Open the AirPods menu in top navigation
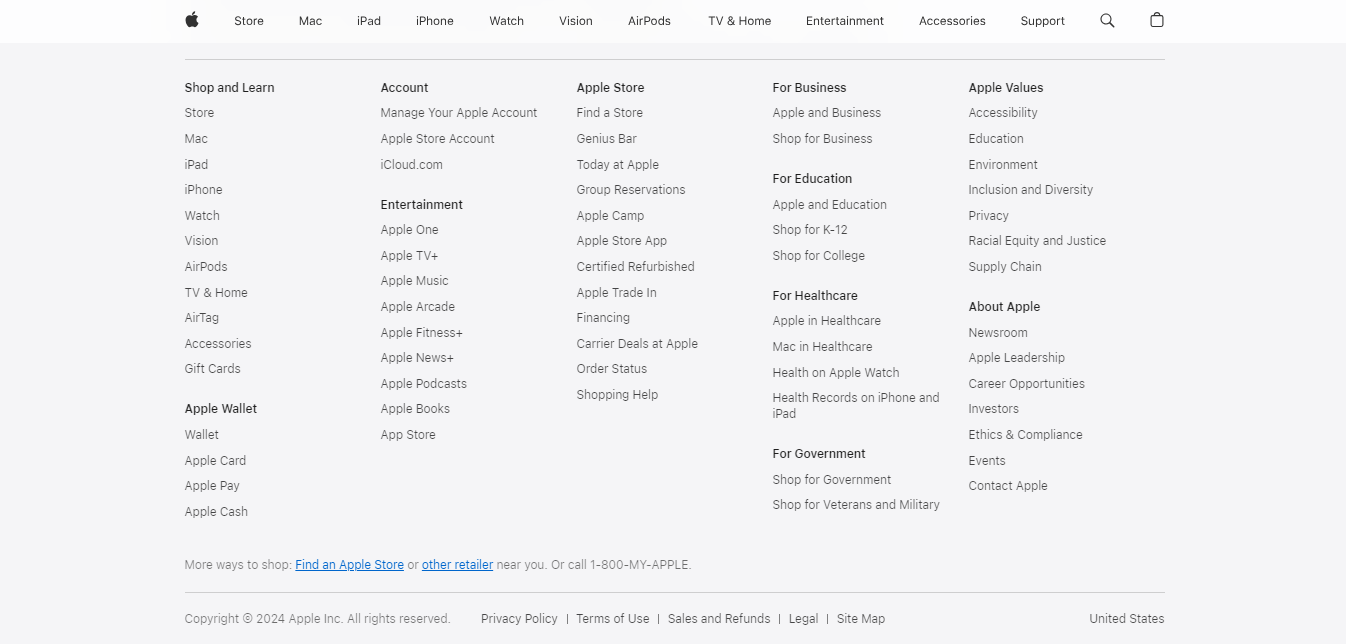Screen dimensions: 1346x644 click(x=650, y=21)
